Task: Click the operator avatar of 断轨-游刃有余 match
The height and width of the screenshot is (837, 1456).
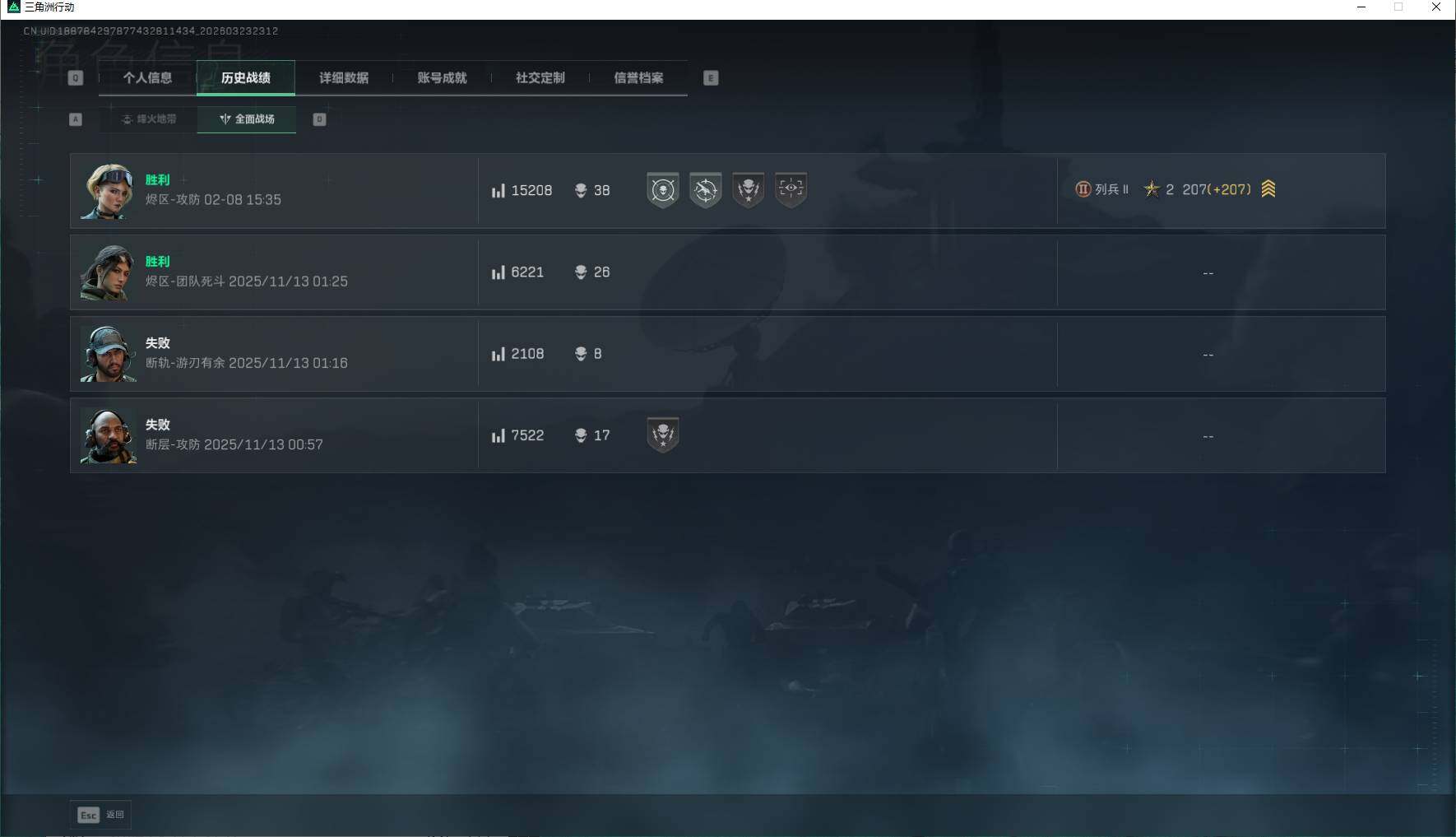Action: (108, 354)
